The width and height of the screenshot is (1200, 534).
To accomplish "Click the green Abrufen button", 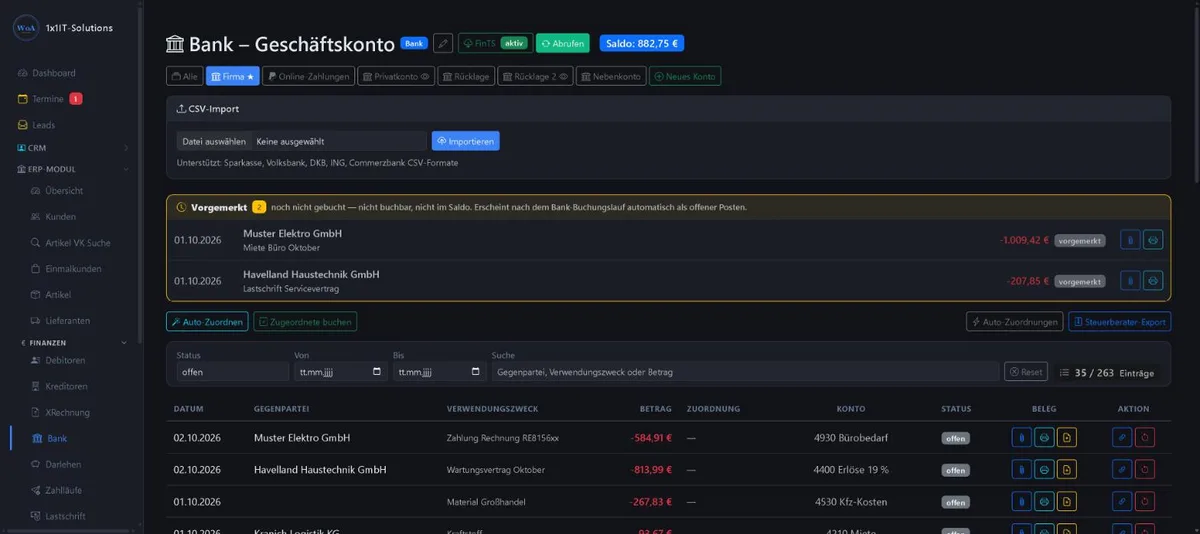I will click(x=562, y=43).
